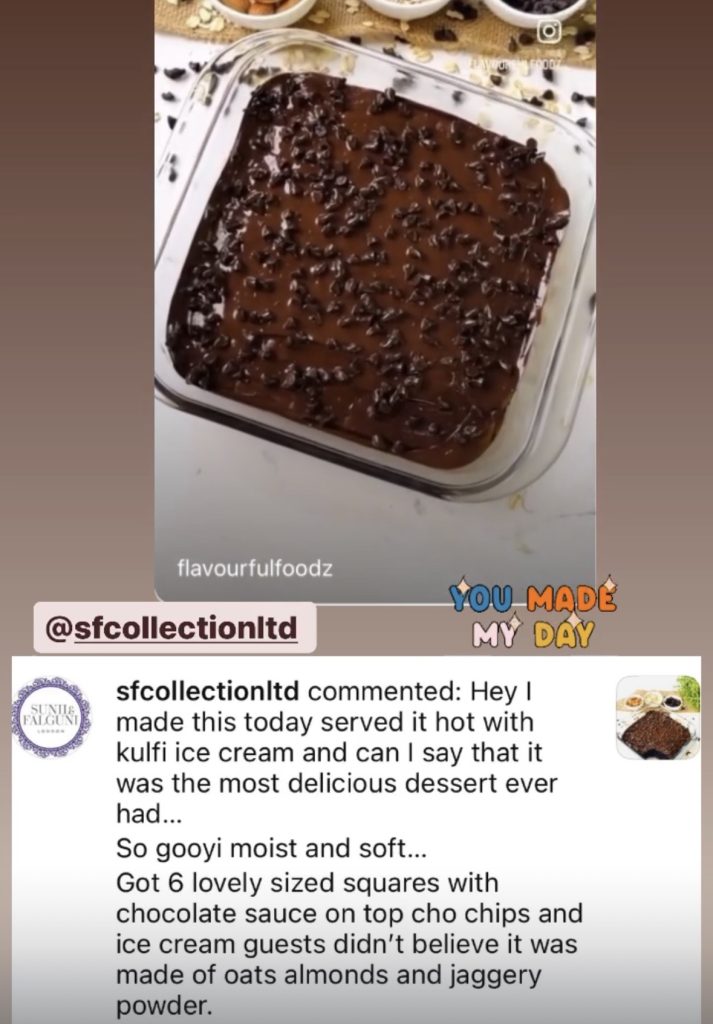The height and width of the screenshot is (1024, 713).
Task: Tap the 'YOU MADE' sticker text
Action: [532, 596]
